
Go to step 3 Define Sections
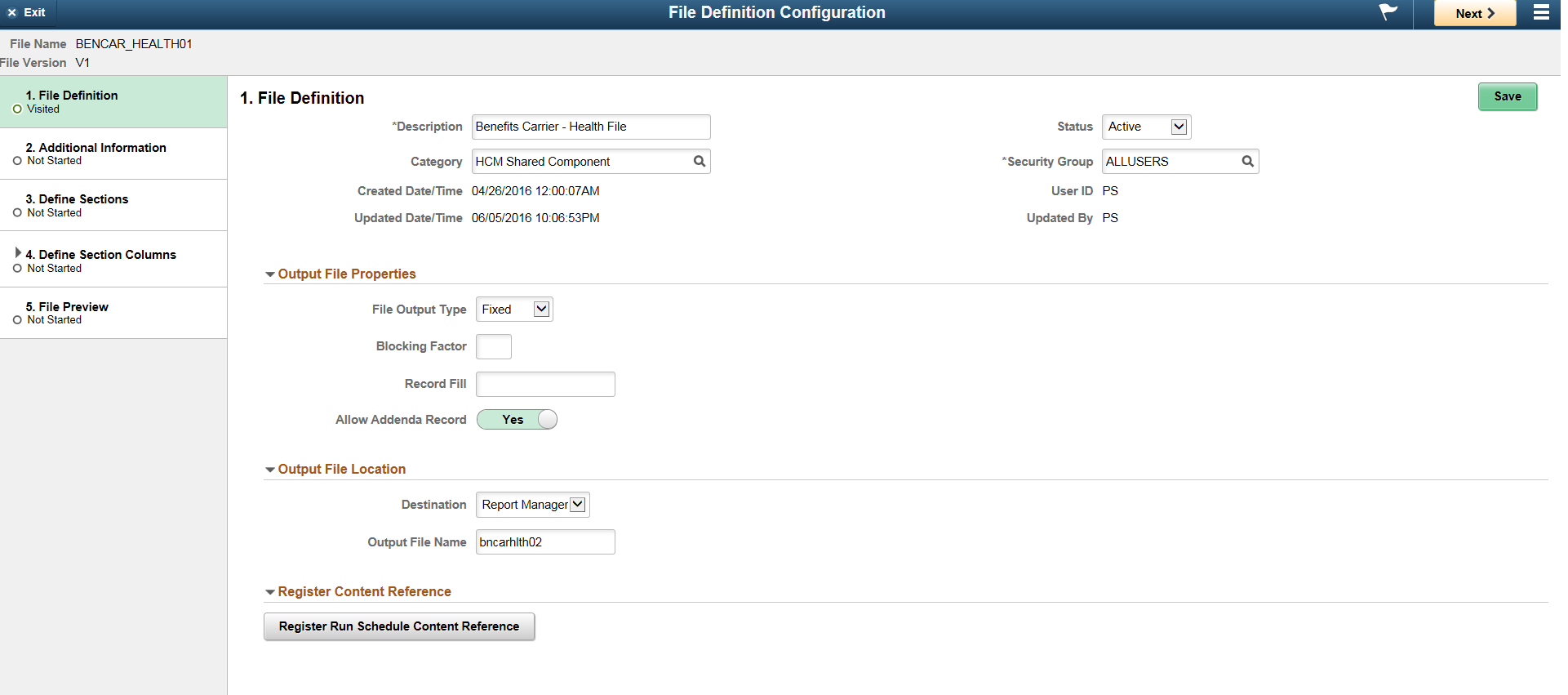113,205
